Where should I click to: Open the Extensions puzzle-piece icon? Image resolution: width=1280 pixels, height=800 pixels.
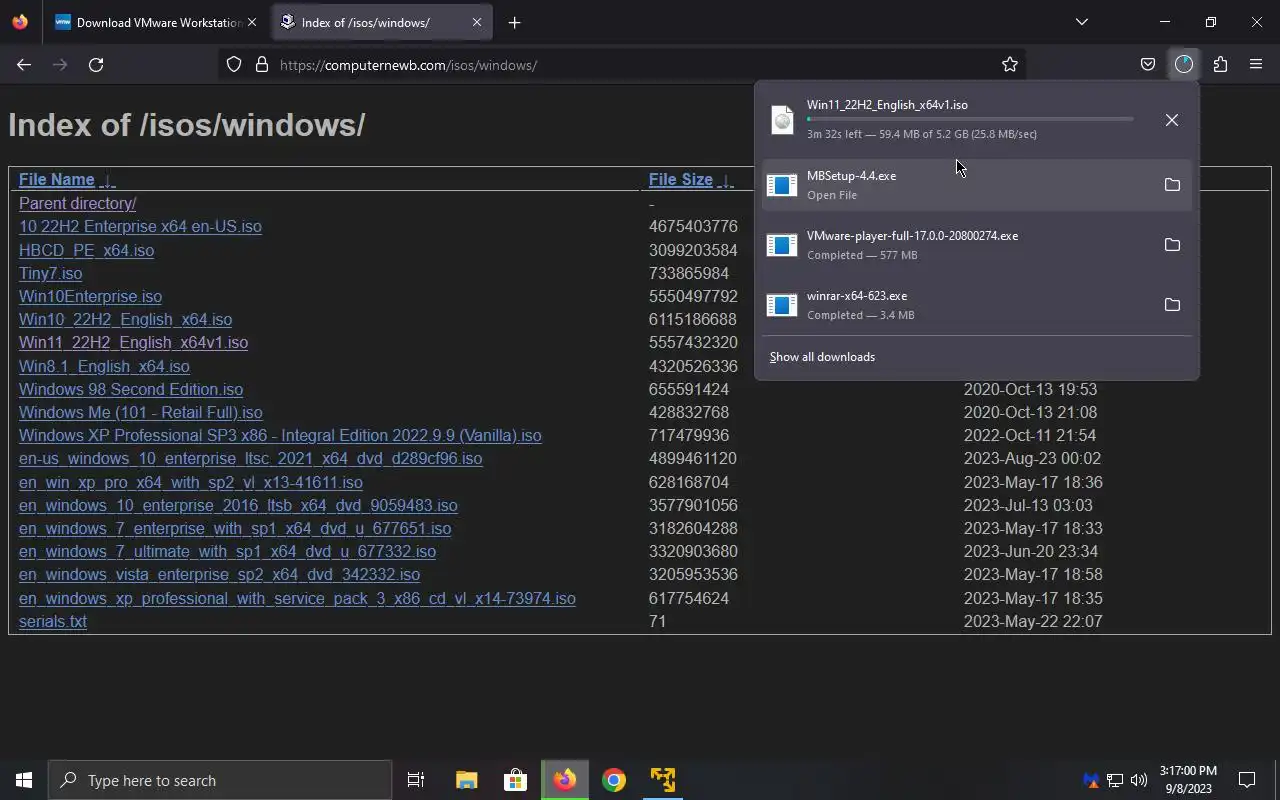1220,65
